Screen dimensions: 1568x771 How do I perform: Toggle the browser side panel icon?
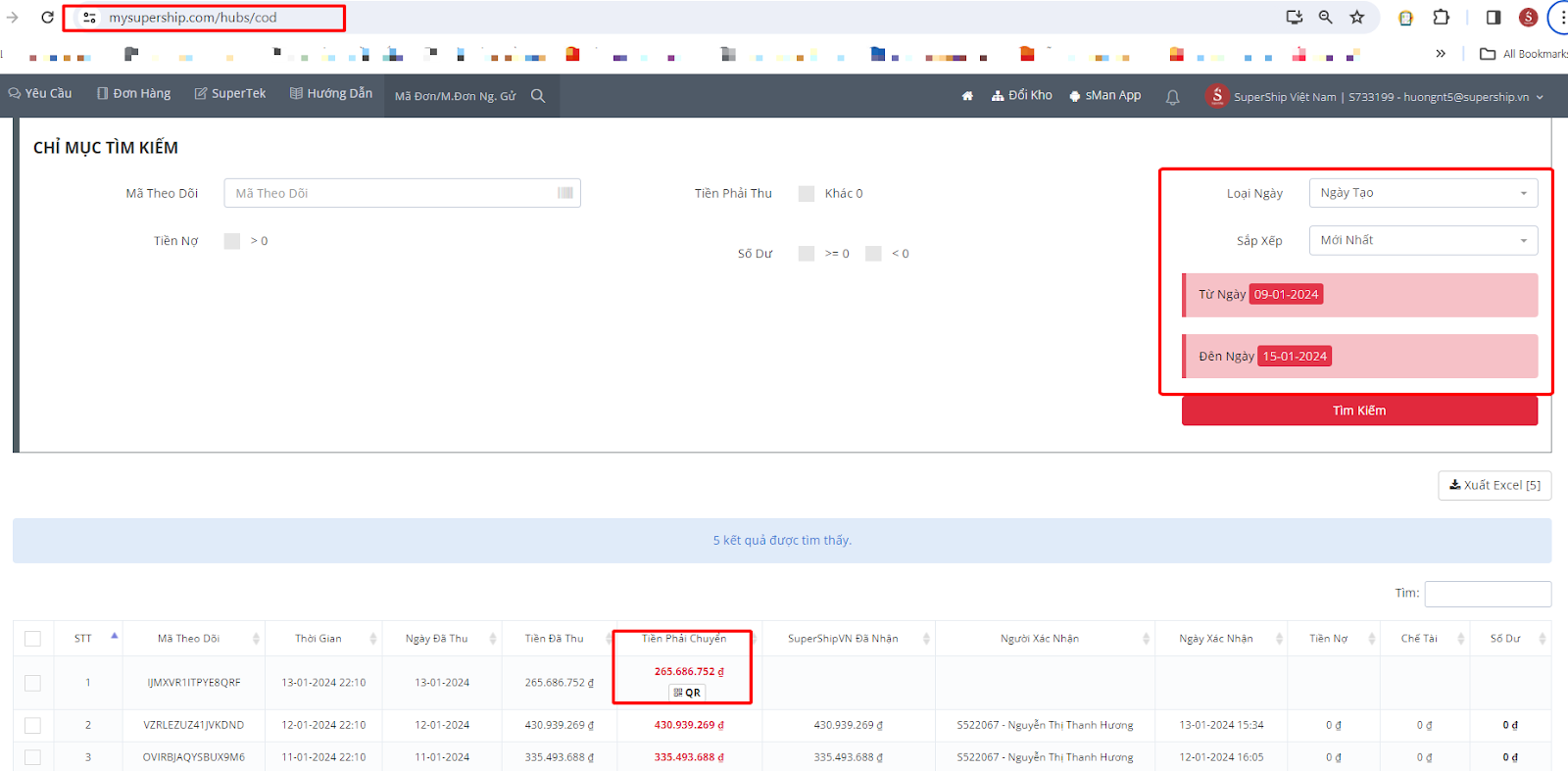coord(1494,17)
